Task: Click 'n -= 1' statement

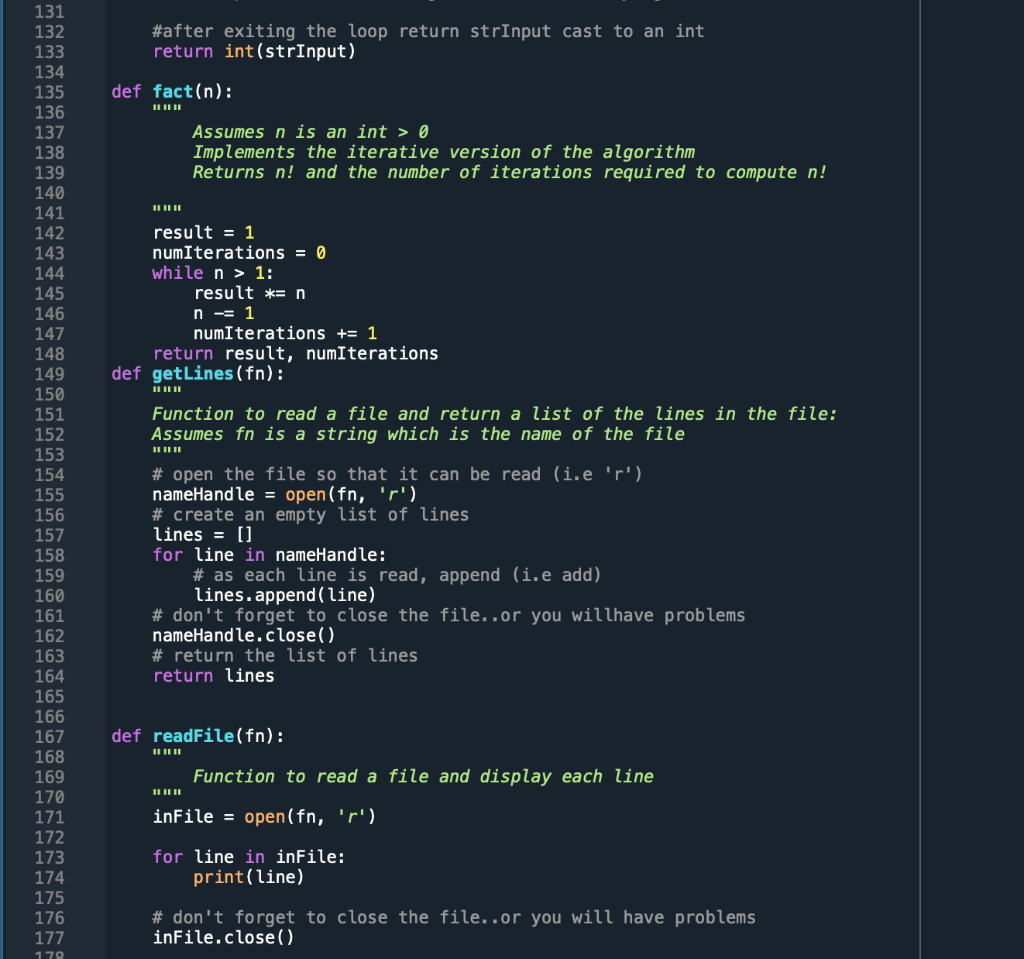Action: coord(223,314)
